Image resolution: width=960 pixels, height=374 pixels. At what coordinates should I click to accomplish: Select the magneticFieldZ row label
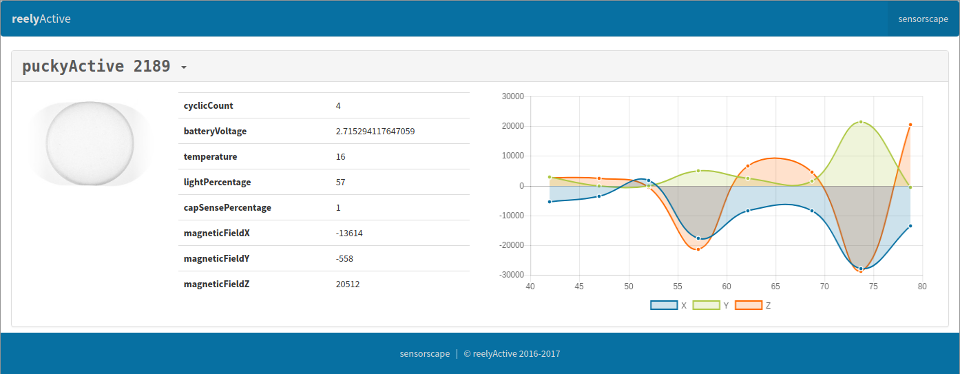tap(216, 285)
